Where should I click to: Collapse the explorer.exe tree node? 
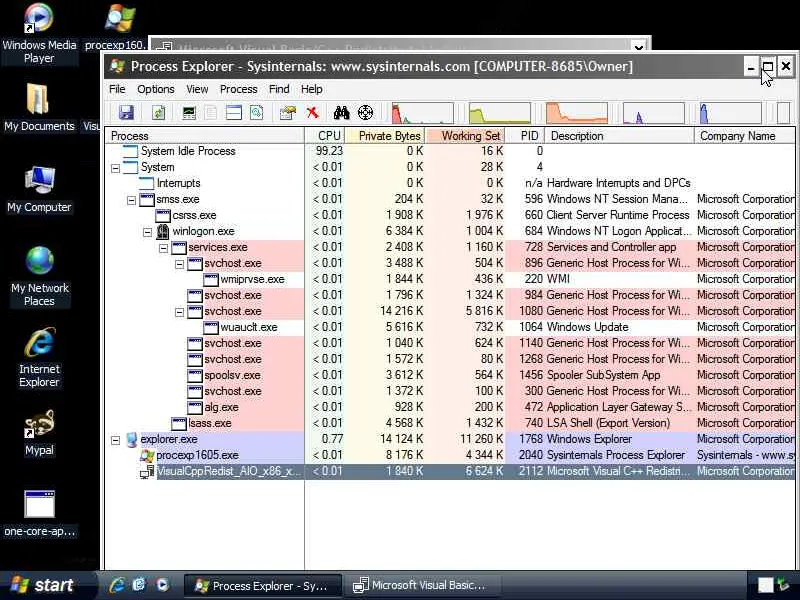[x=115, y=440]
